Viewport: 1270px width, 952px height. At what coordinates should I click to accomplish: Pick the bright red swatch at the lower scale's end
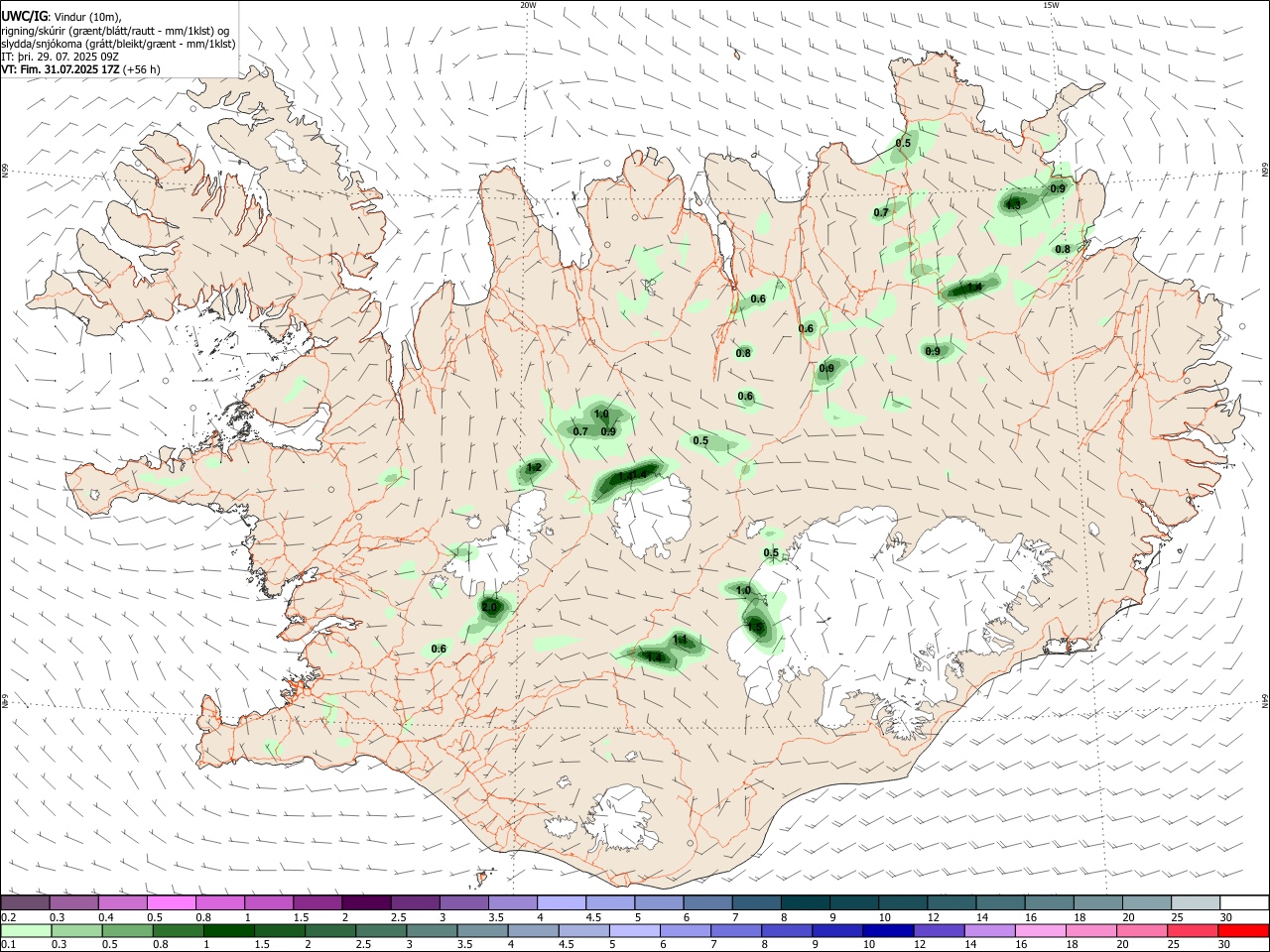click(1242, 931)
